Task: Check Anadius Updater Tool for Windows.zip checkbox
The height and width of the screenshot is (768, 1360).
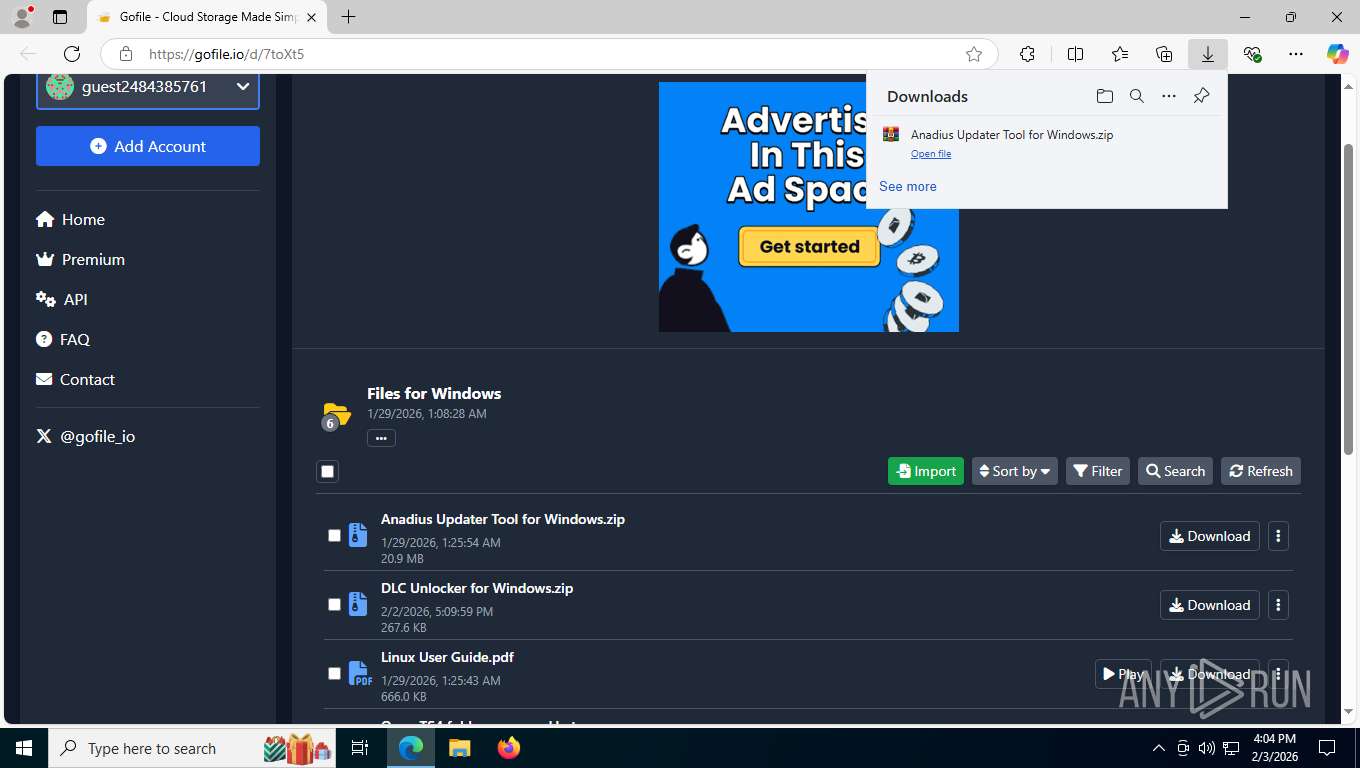Action: pos(335,535)
